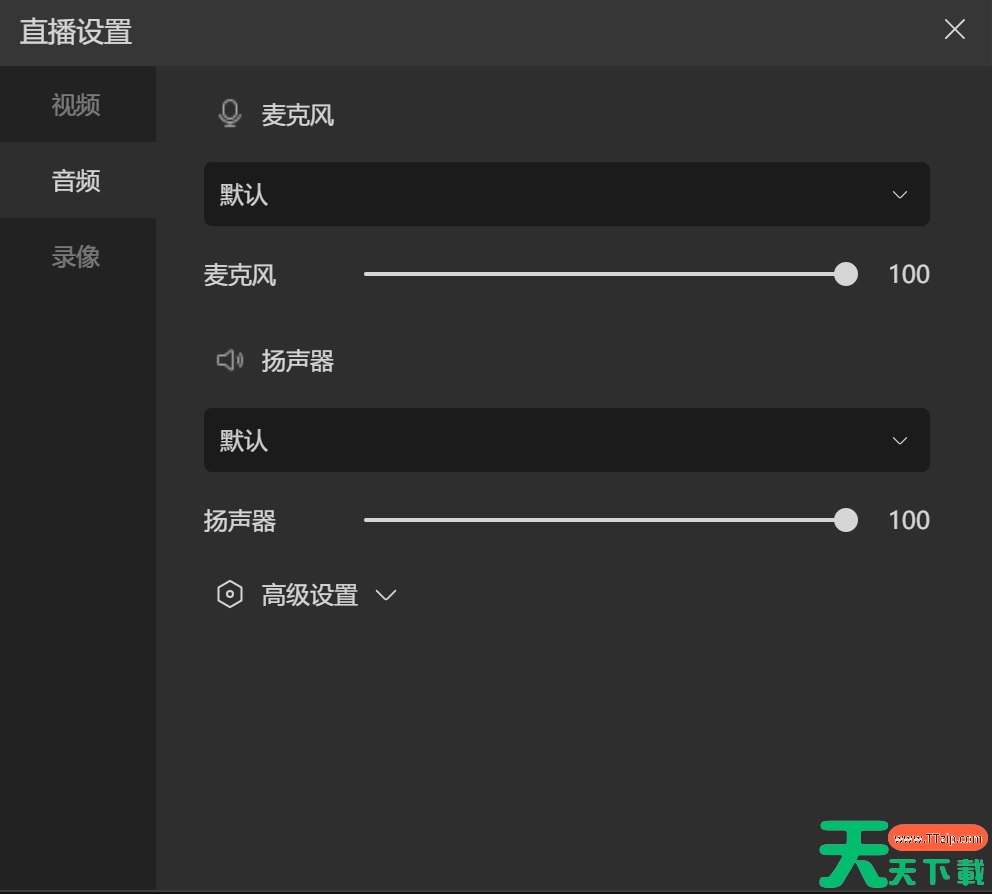The width and height of the screenshot is (992, 894).
Task: Click the speaker volume value 100
Action: click(908, 520)
